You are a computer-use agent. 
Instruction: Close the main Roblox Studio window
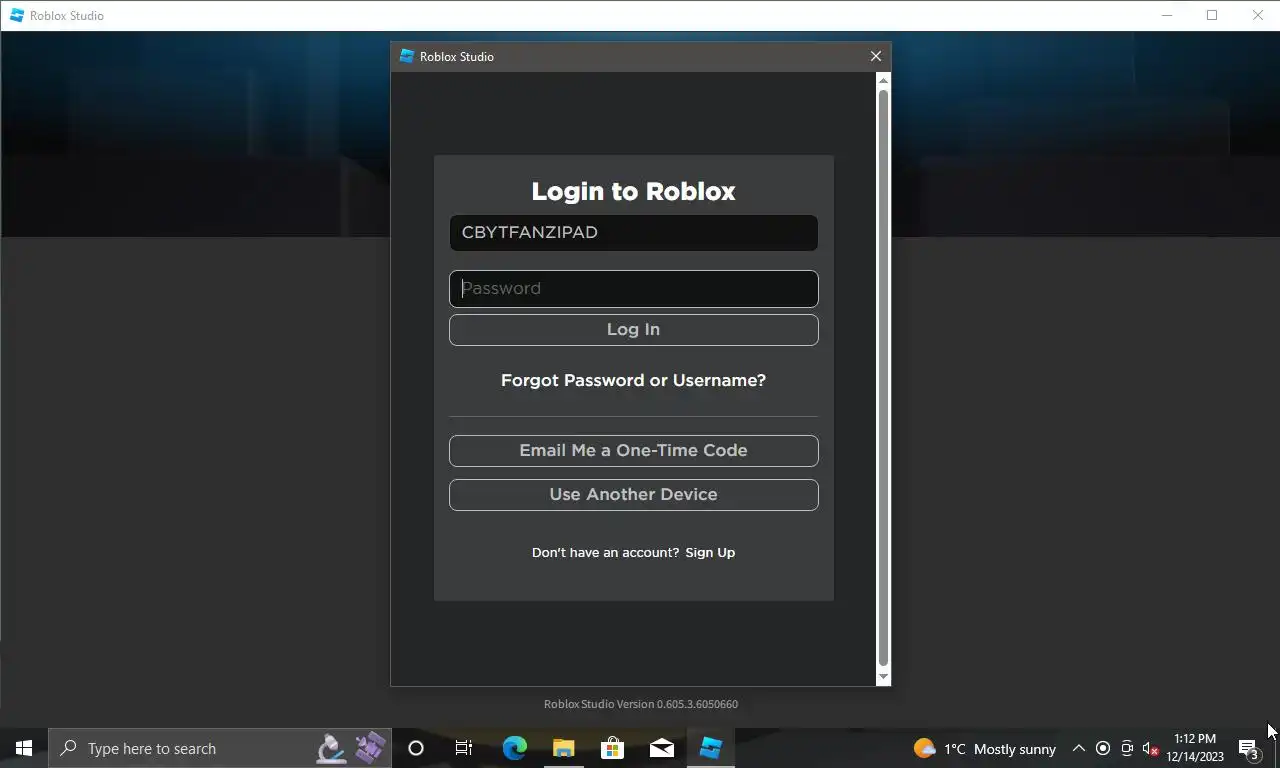[x=1258, y=15]
